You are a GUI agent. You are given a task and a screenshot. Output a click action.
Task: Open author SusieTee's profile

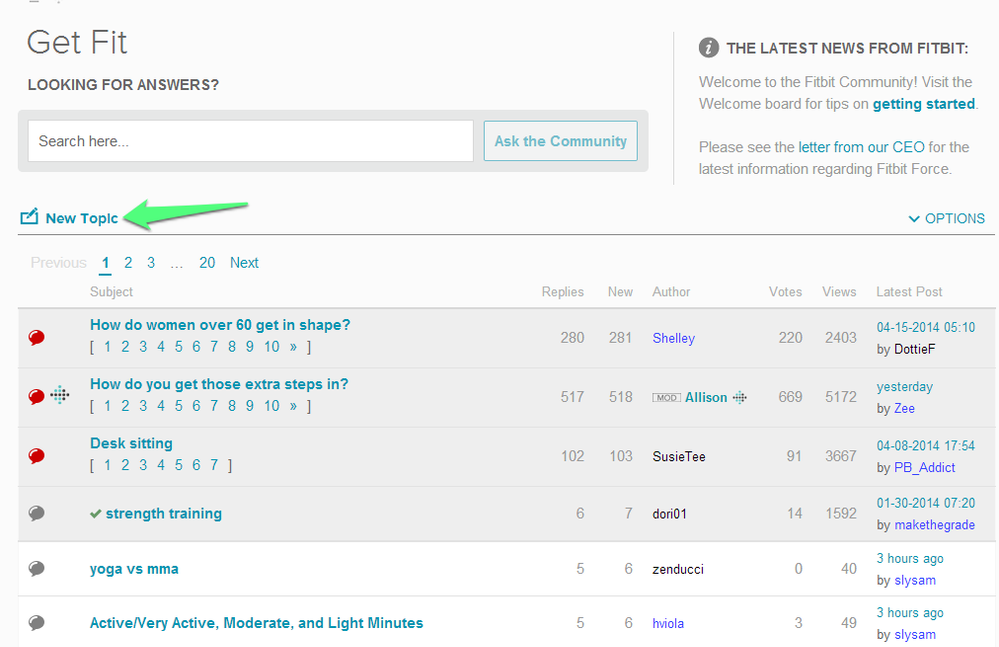pyautogui.click(x=679, y=457)
